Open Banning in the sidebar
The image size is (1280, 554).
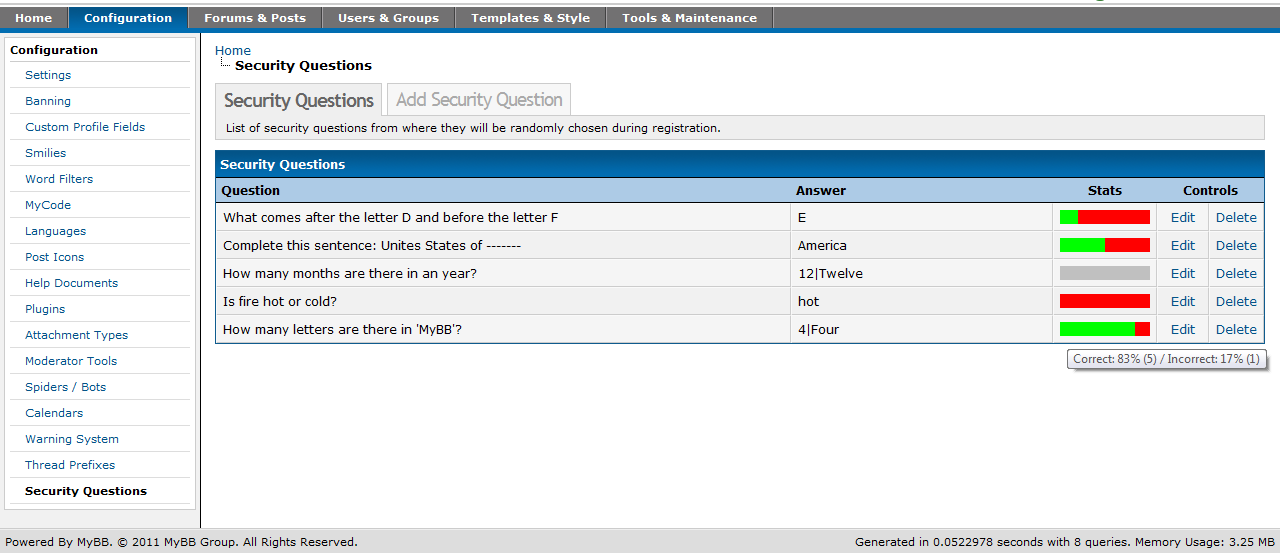[x=48, y=101]
